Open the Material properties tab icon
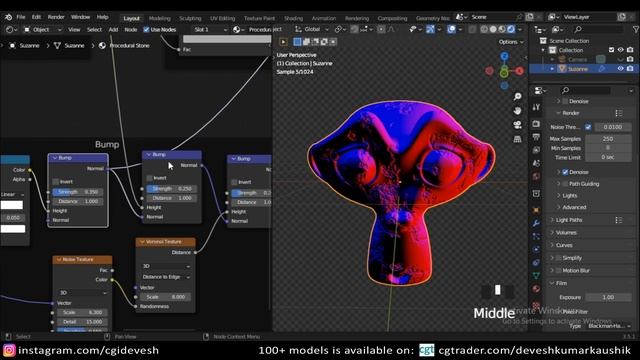 [536, 289]
